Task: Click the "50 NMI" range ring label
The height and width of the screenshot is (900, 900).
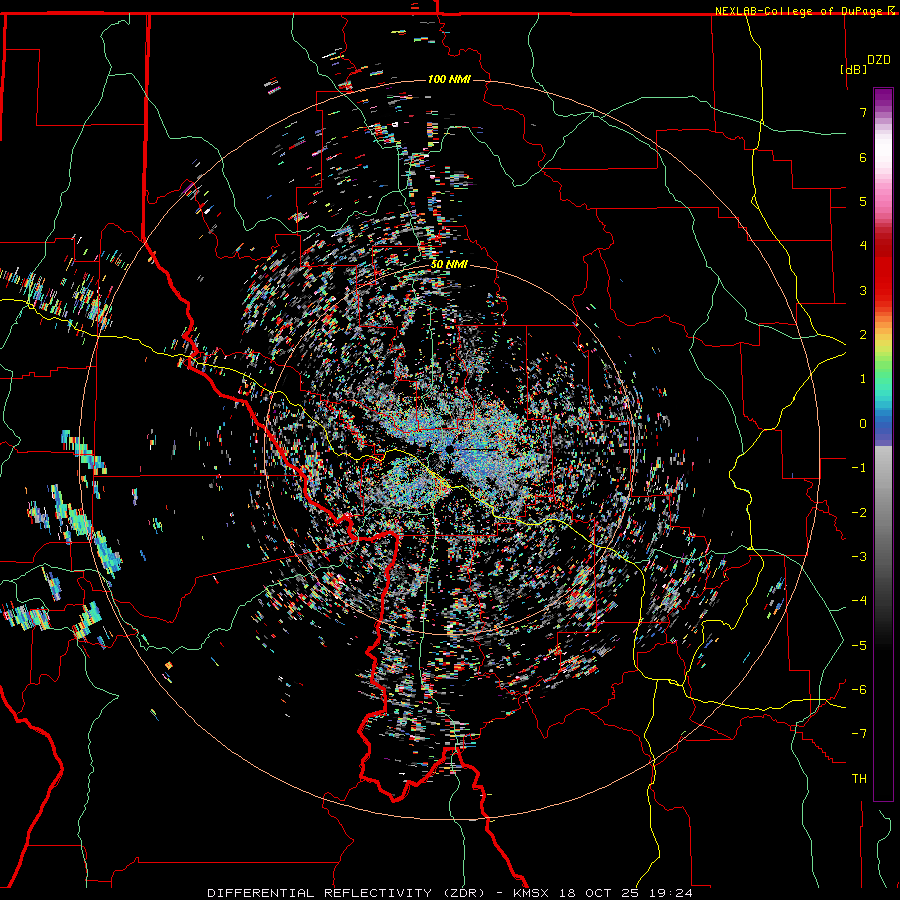Action: [x=449, y=265]
